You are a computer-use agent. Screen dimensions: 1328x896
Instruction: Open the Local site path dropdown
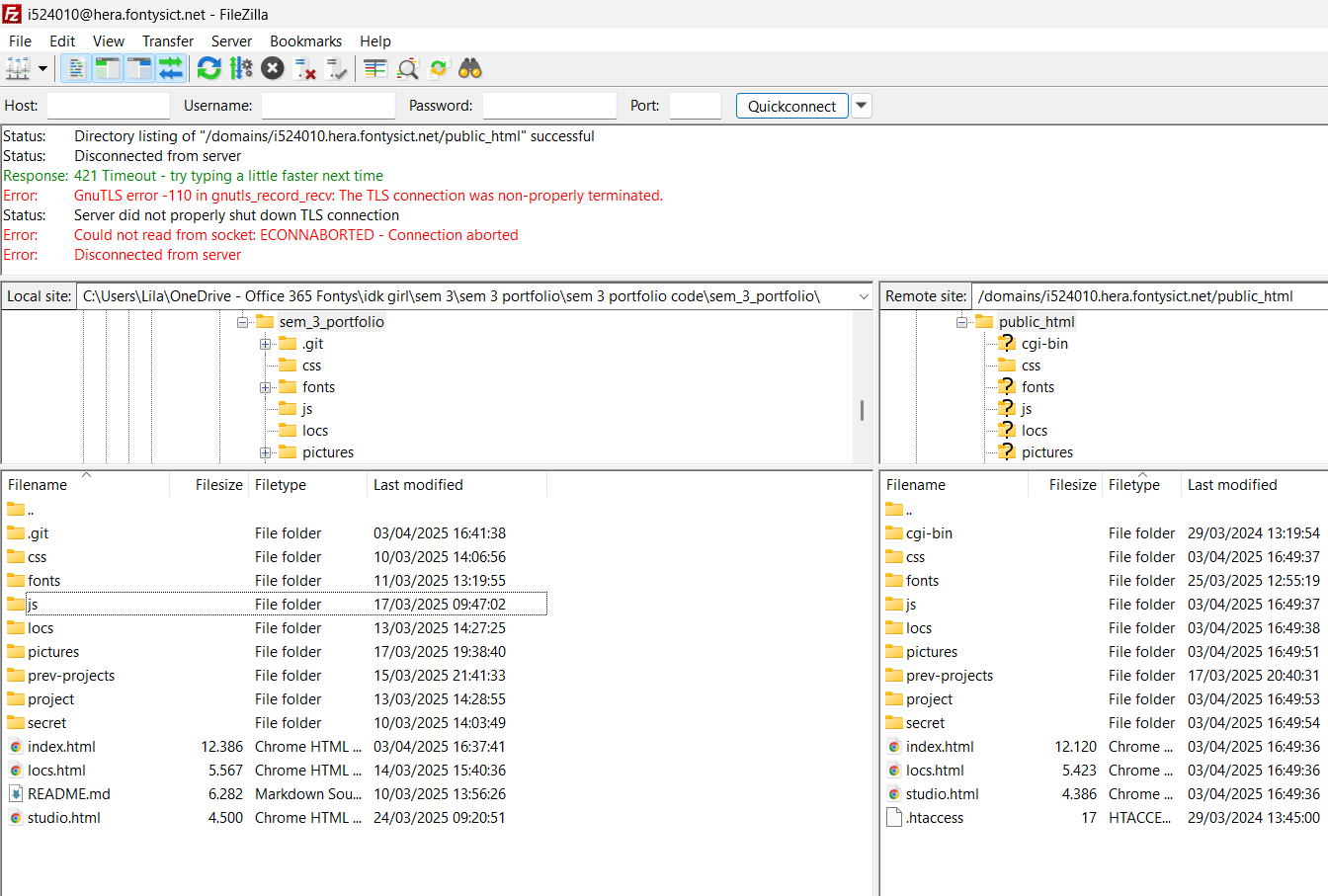tap(864, 296)
